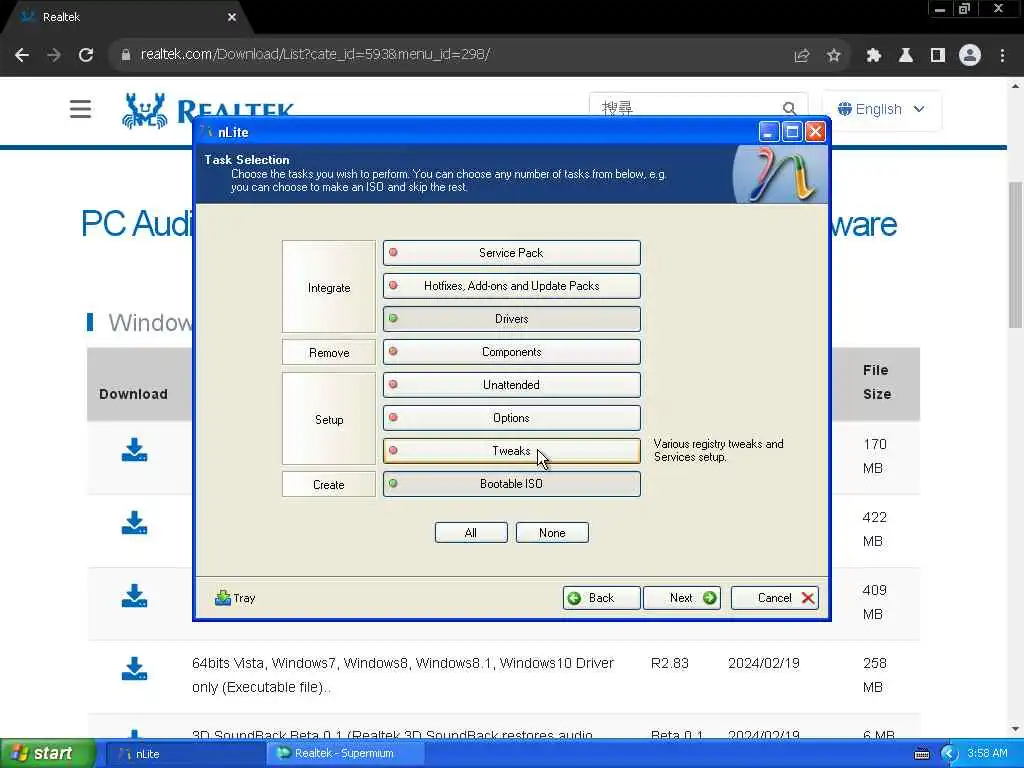Maximize the nLite window

(x=792, y=132)
